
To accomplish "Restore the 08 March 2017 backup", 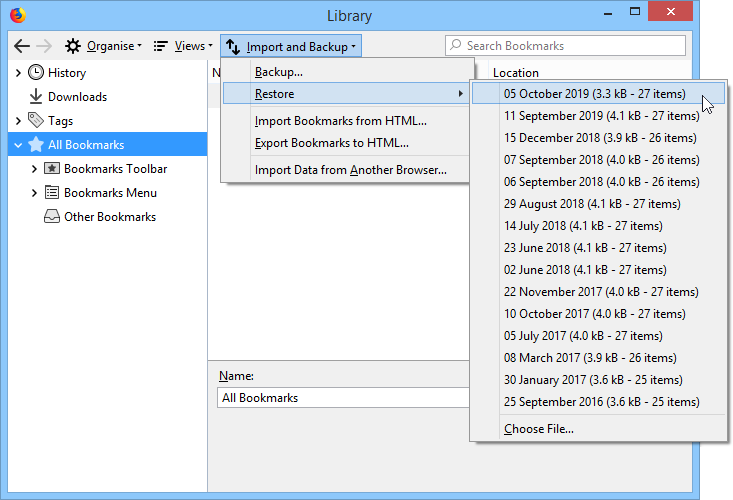I will (x=598, y=357).
